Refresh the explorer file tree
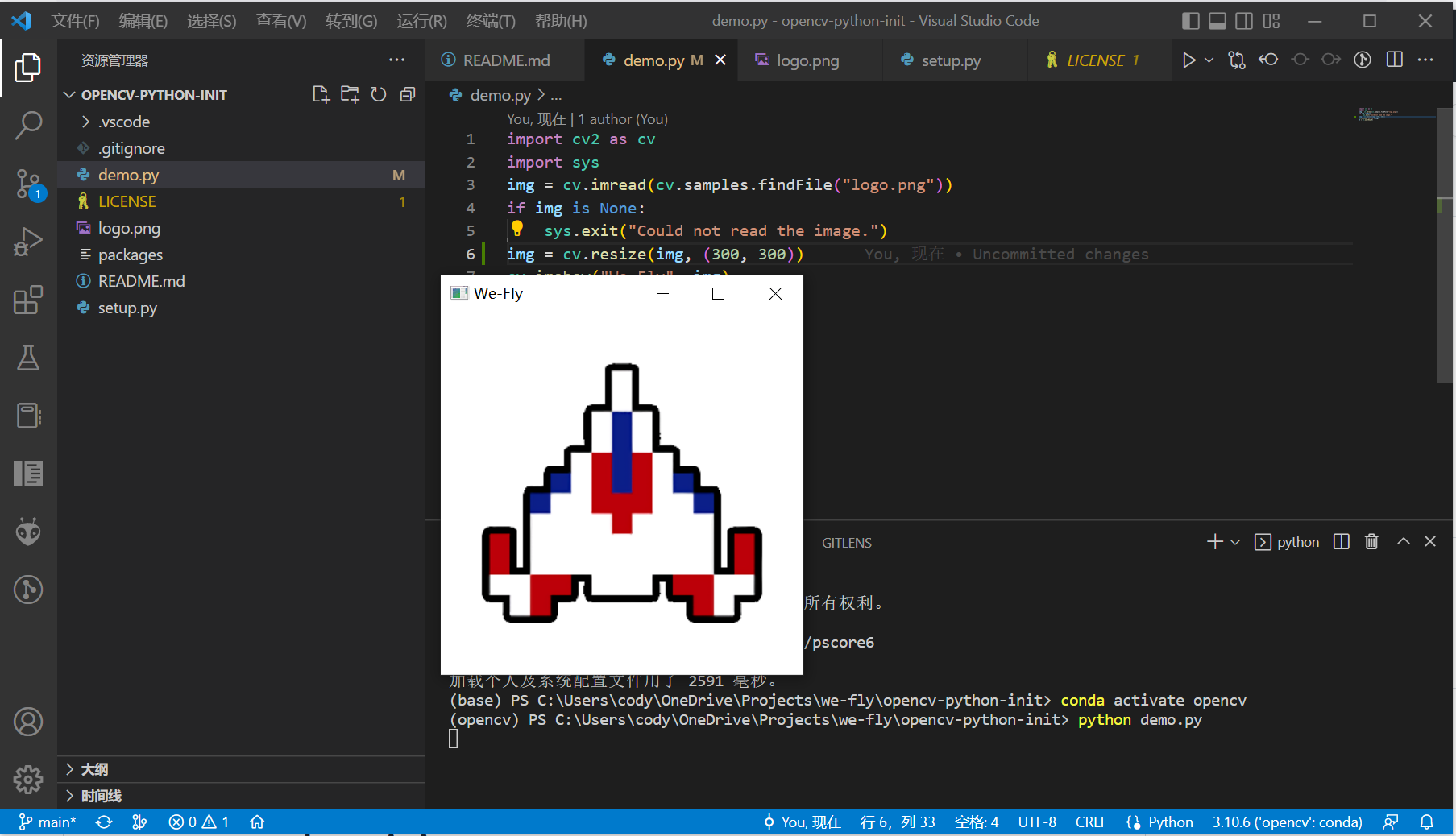This screenshot has height=836, width=1456. click(x=379, y=95)
